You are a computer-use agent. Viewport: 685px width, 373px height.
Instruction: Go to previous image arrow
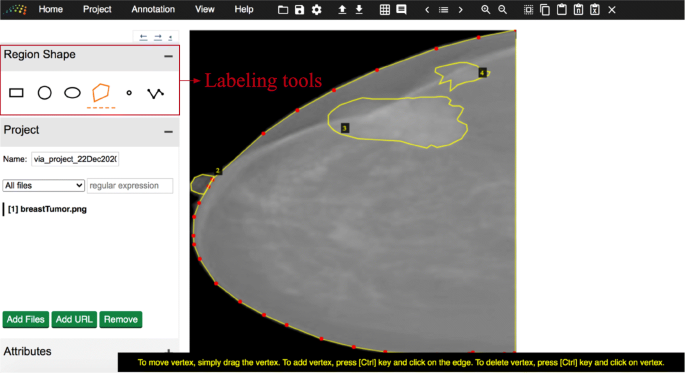(427, 10)
